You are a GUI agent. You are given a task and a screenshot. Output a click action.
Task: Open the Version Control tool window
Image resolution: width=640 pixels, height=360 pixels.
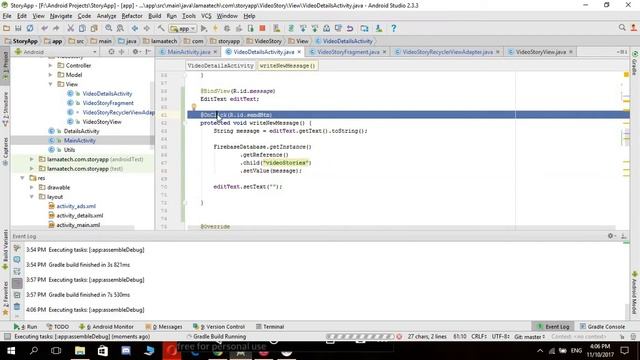(x=219, y=327)
